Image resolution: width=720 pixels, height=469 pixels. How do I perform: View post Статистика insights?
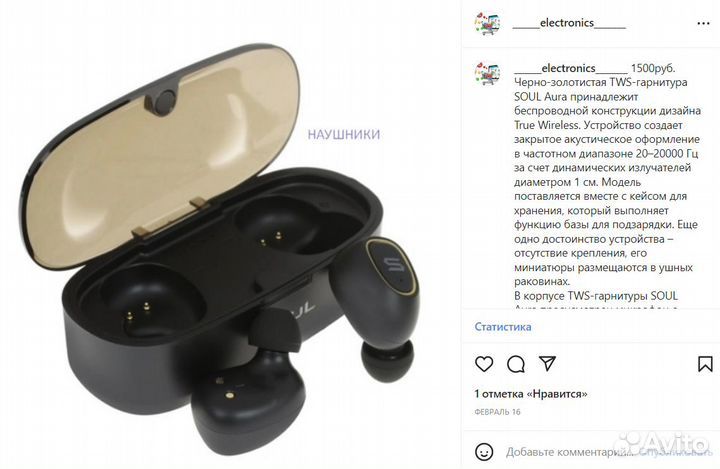503,327
